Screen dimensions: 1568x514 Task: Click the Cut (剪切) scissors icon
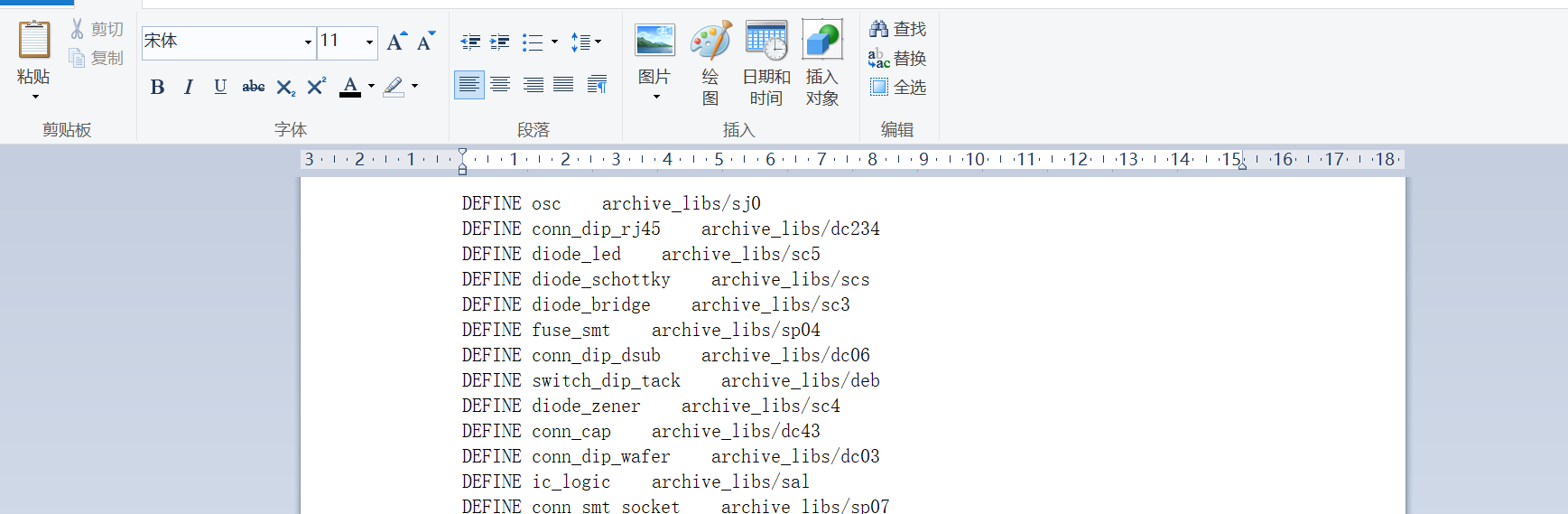(78, 29)
